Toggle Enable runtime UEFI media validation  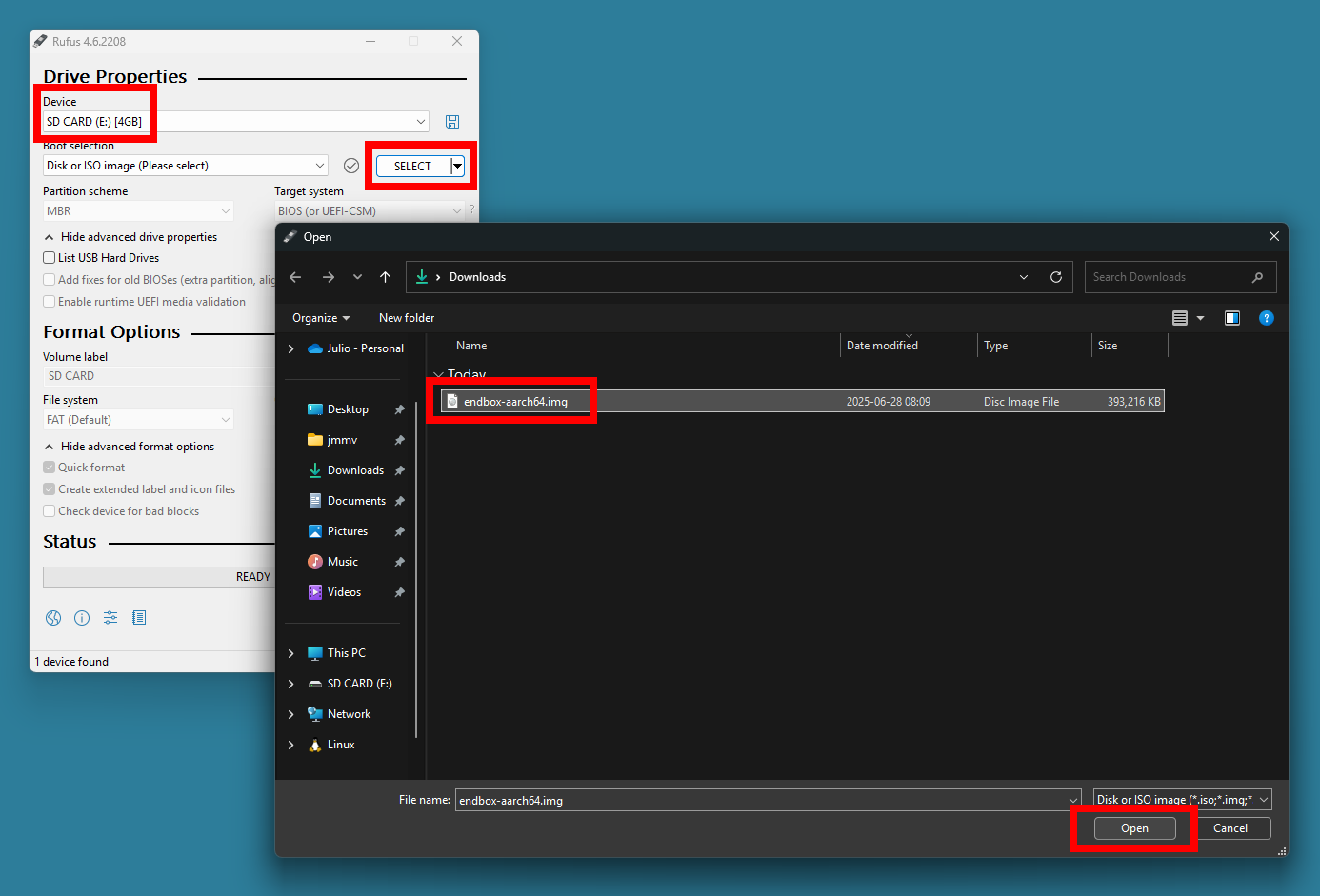tap(49, 302)
